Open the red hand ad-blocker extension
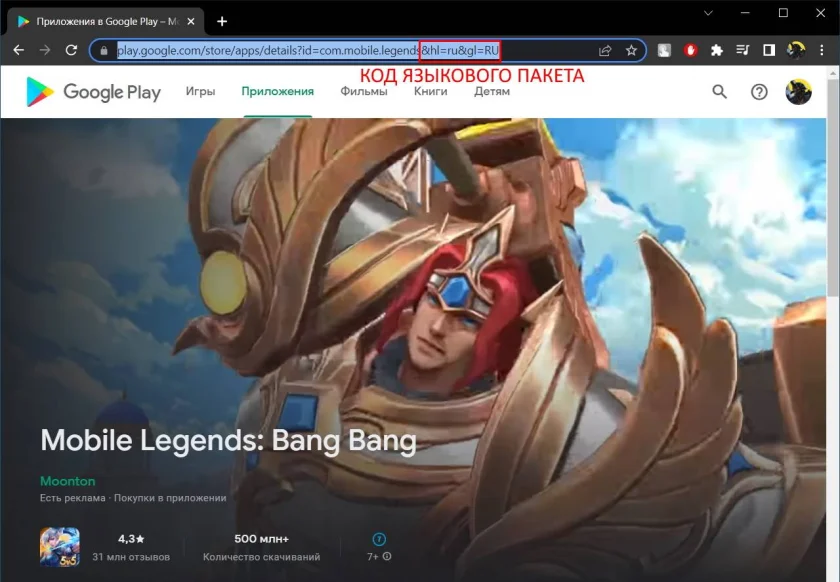840x582 pixels. (690, 50)
